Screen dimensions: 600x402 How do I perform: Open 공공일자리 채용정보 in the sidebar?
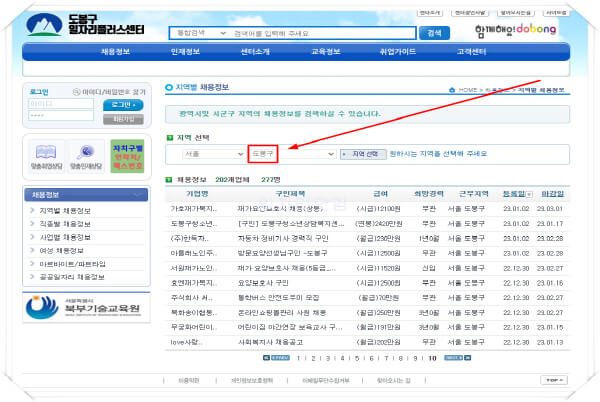click(x=72, y=277)
